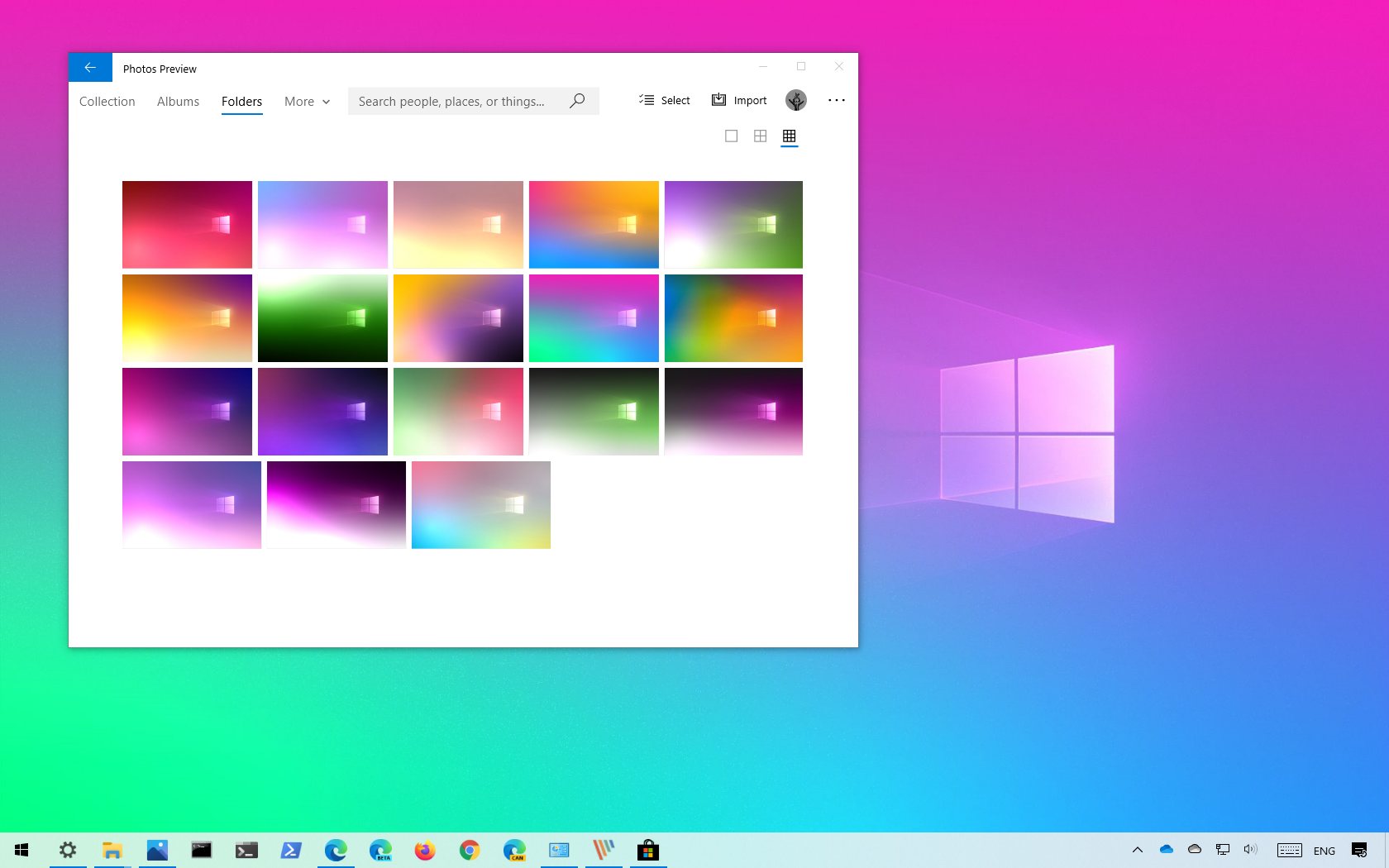This screenshot has width=1389, height=868.
Task: Open the blue-green-orange rainbow wallpaper thumbnail
Action: pos(733,318)
